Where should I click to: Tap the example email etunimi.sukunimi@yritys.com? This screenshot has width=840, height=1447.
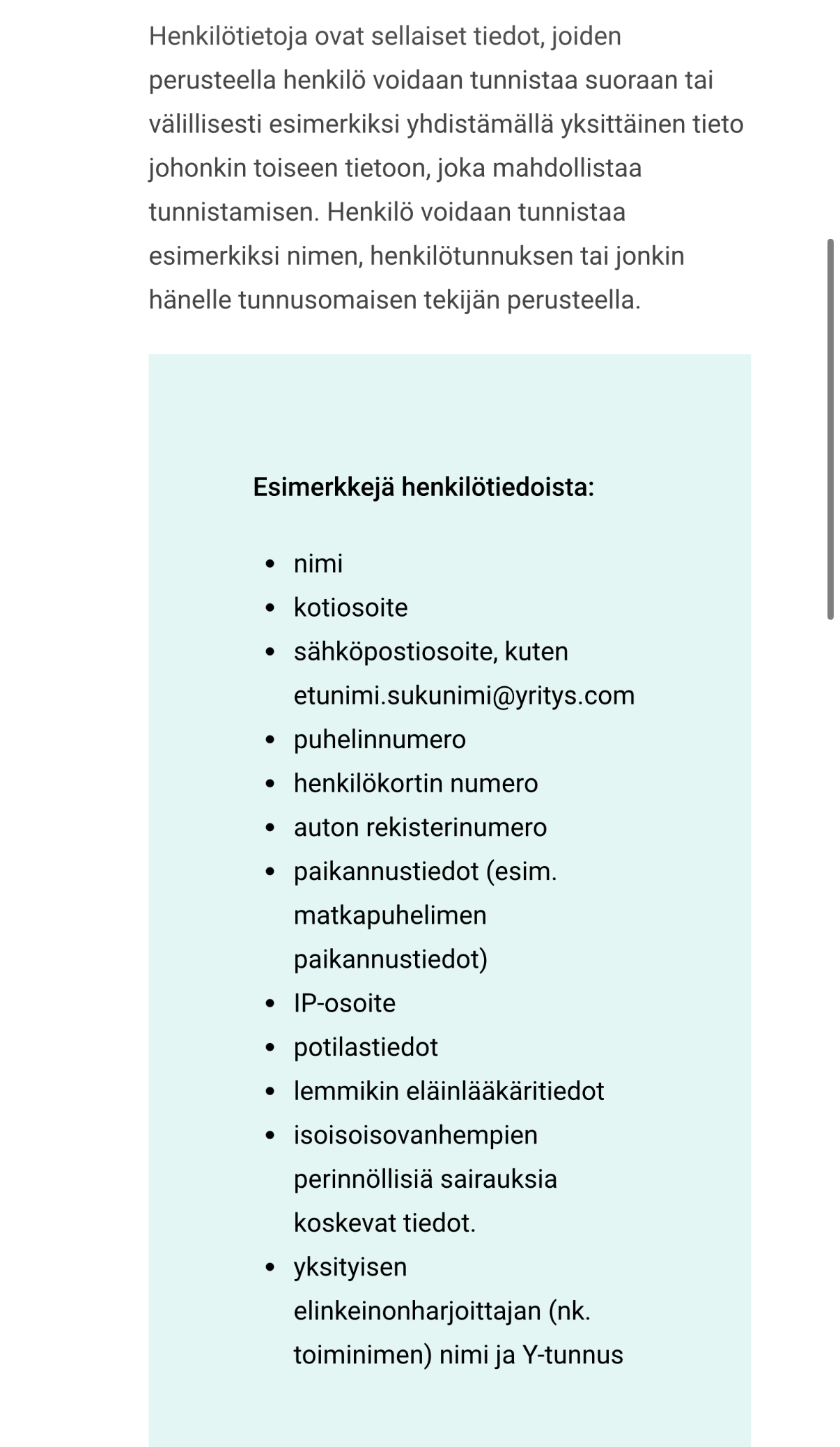click(x=464, y=695)
